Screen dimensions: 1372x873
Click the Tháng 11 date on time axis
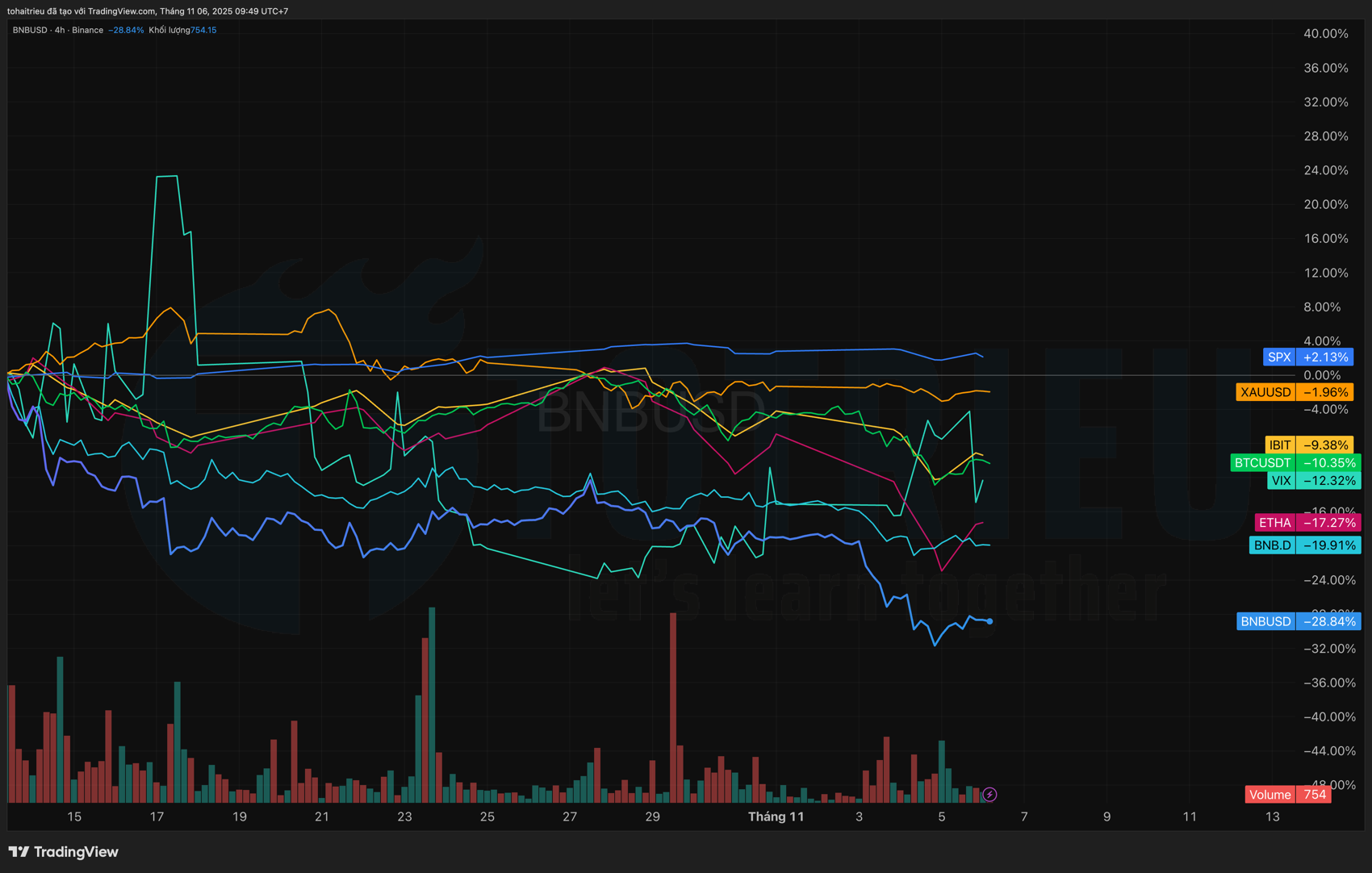[776, 817]
